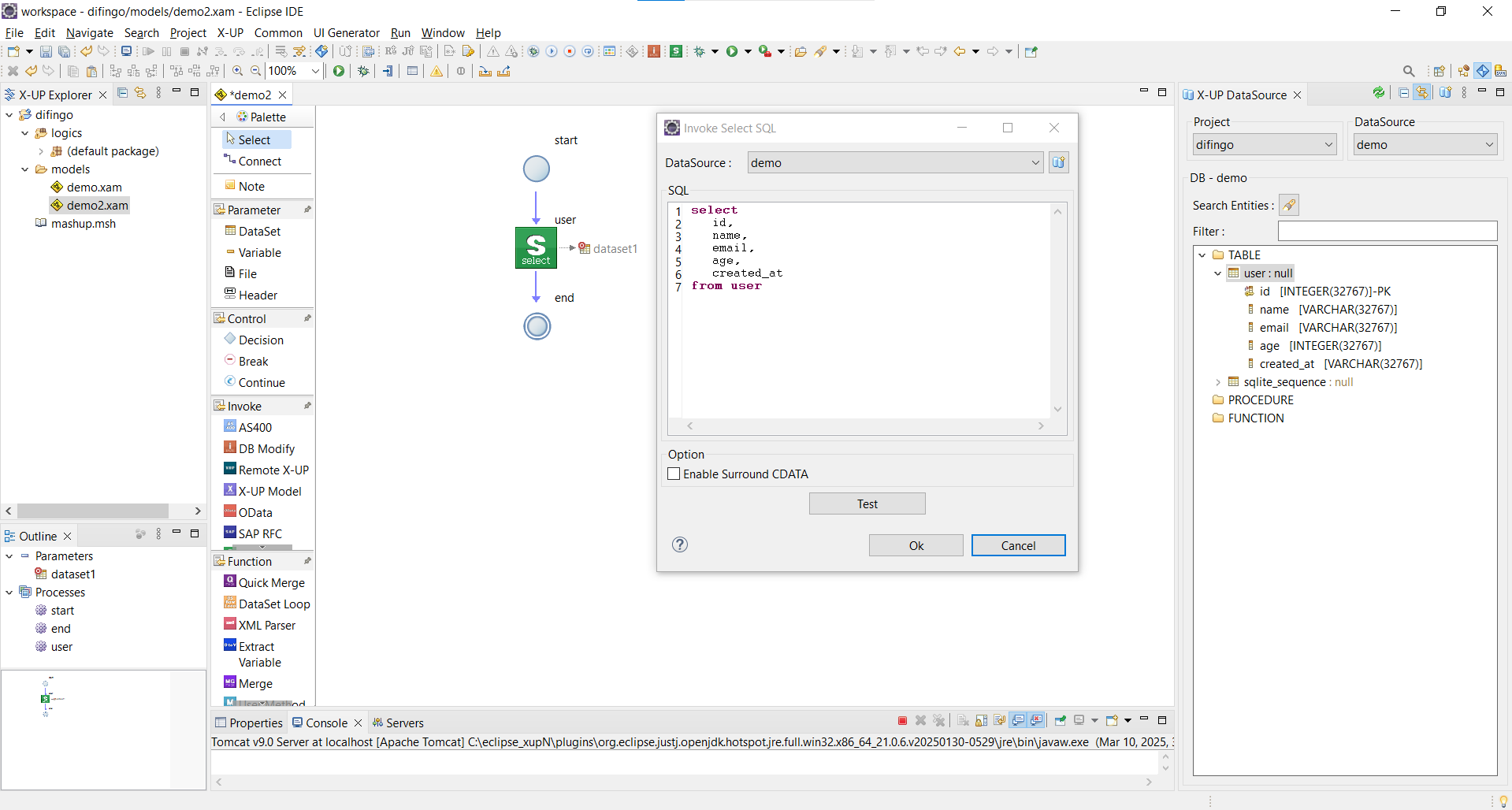Click the Ok button

[916, 545]
